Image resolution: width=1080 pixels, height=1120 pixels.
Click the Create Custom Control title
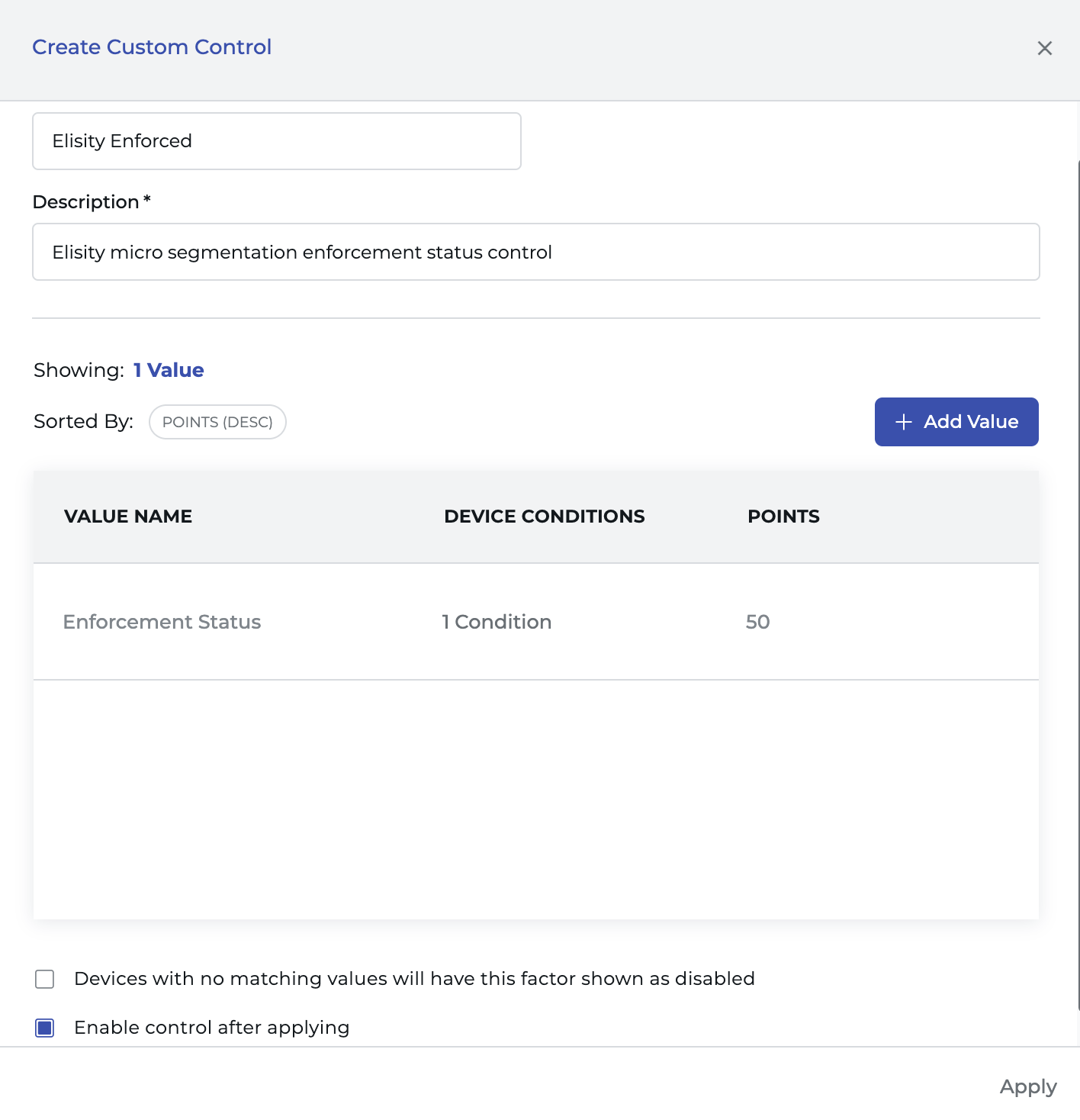[x=152, y=47]
